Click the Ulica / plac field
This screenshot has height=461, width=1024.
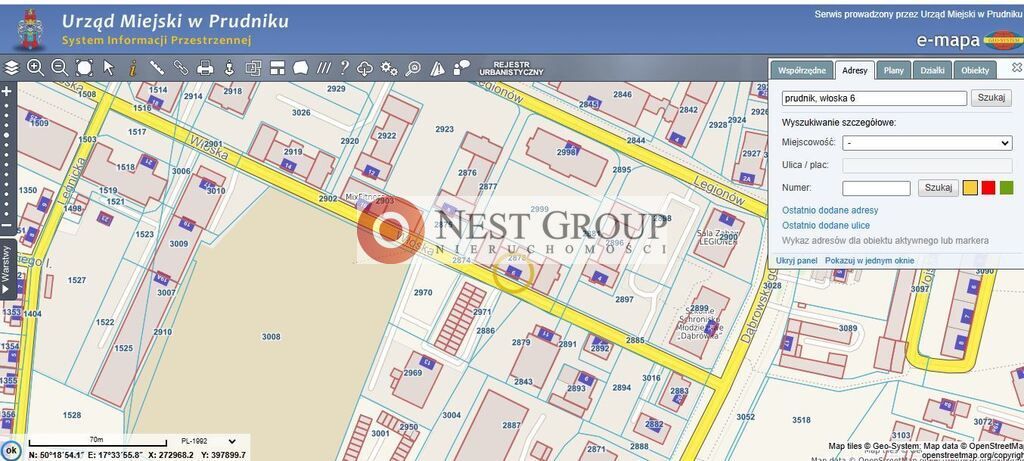tap(927, 165)
